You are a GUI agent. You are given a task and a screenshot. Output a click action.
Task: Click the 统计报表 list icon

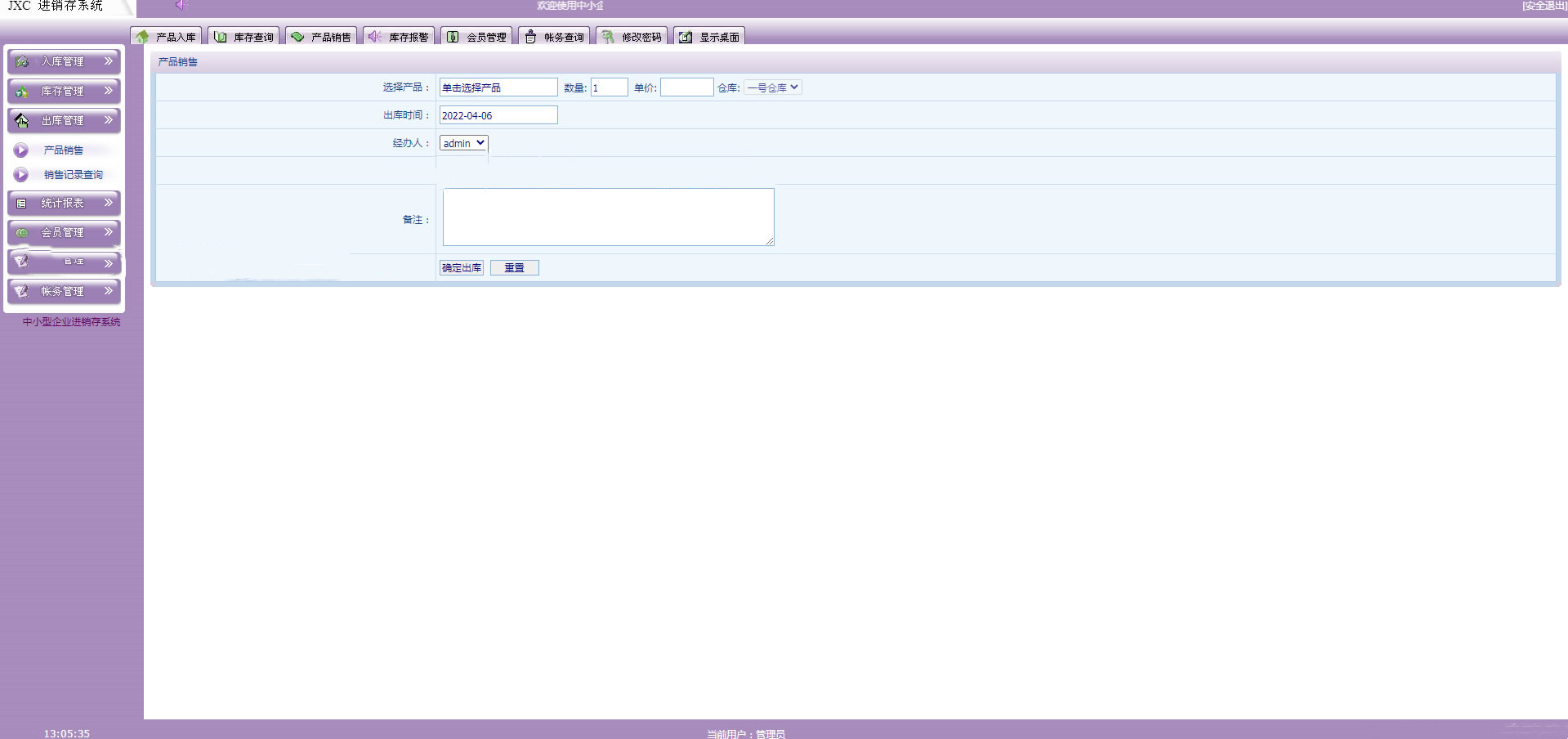(x=22, y=204)
